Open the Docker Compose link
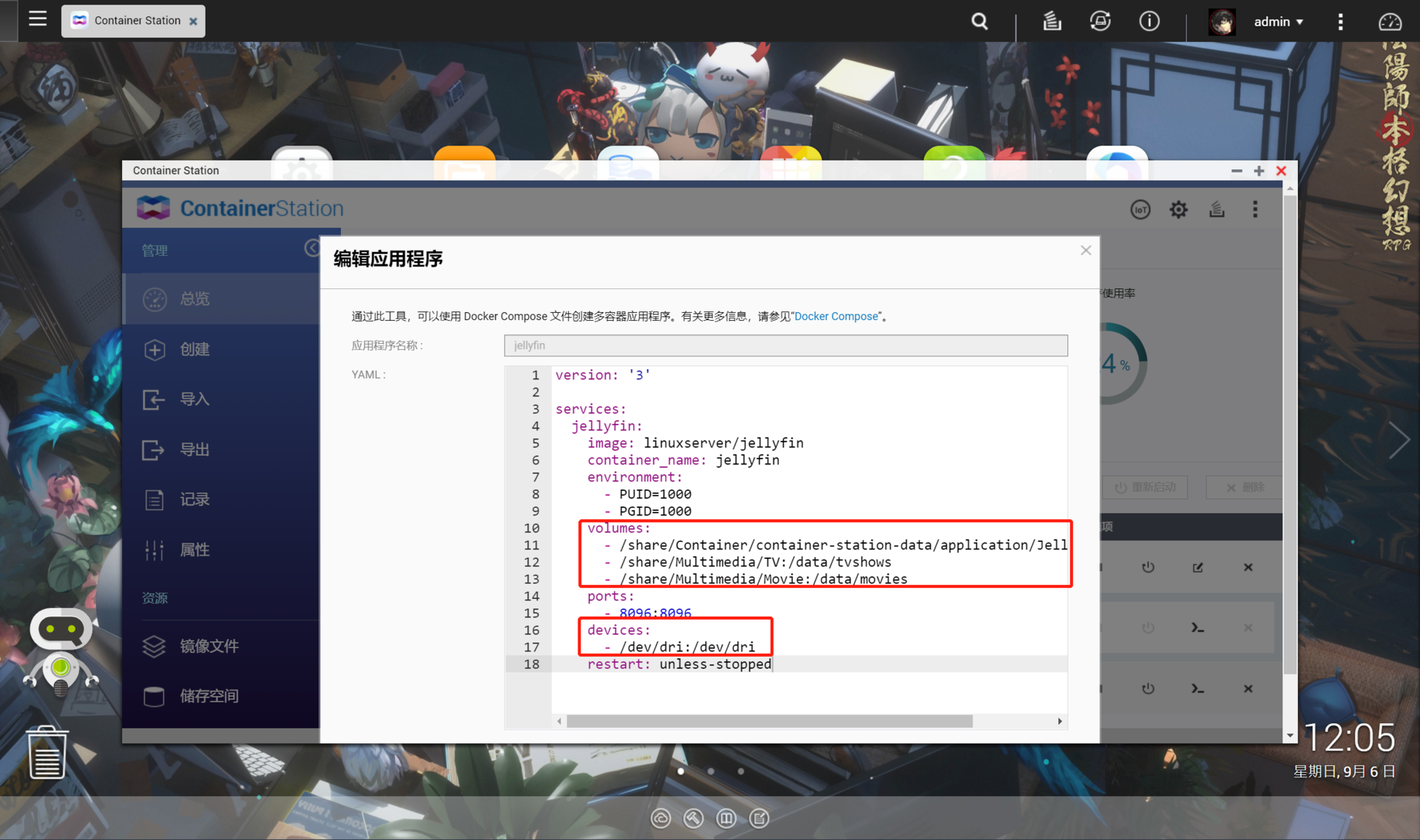1420x840 pixels. click(836, 316)
